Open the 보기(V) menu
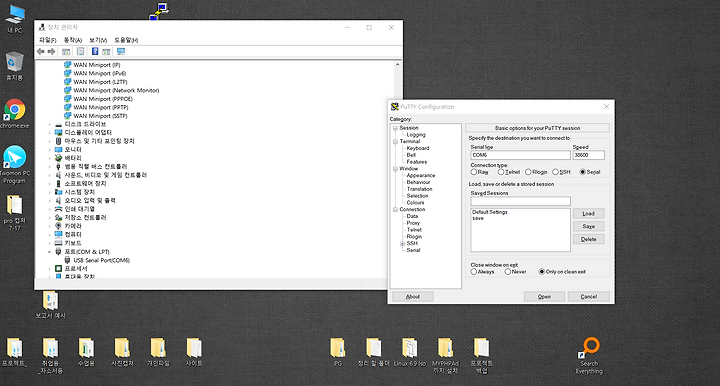720x386 pixels. click(x=98, y=40)
